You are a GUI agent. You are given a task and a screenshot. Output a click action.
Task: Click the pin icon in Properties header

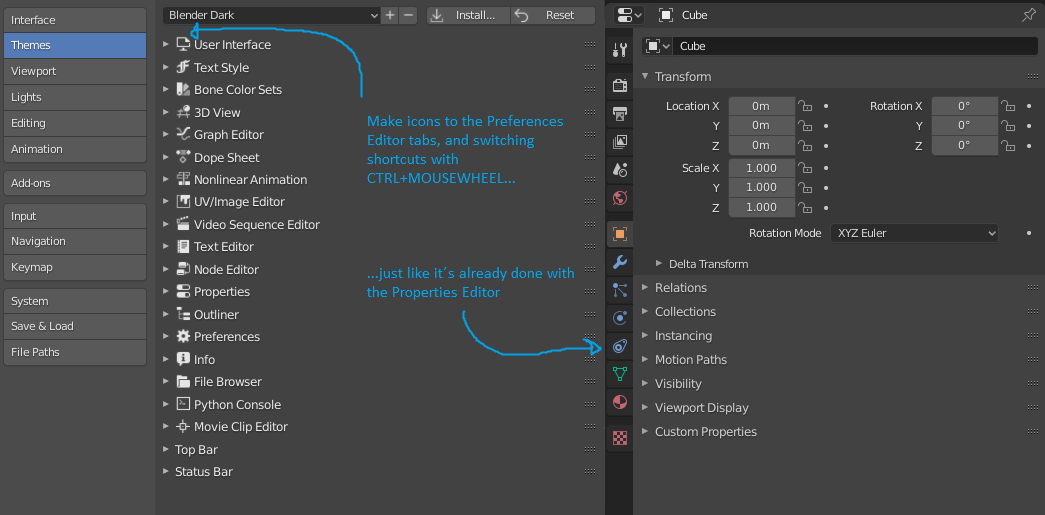pyautogui.click(x=1028, y=15)
